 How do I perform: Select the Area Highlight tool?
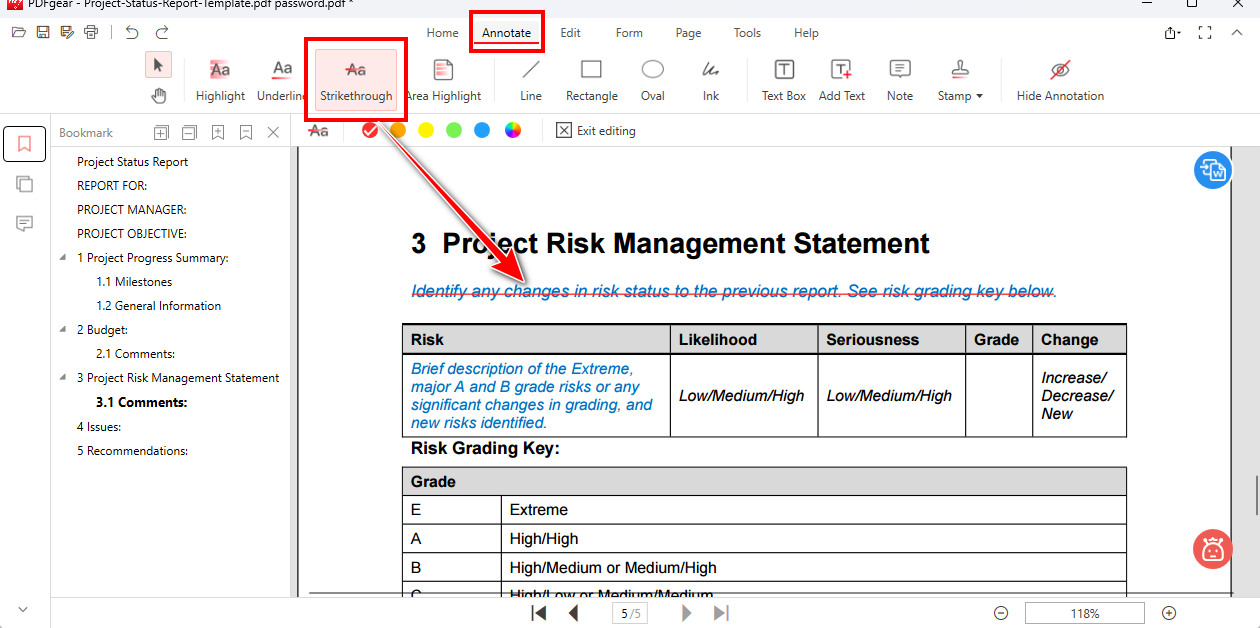[x=444, y=80]
